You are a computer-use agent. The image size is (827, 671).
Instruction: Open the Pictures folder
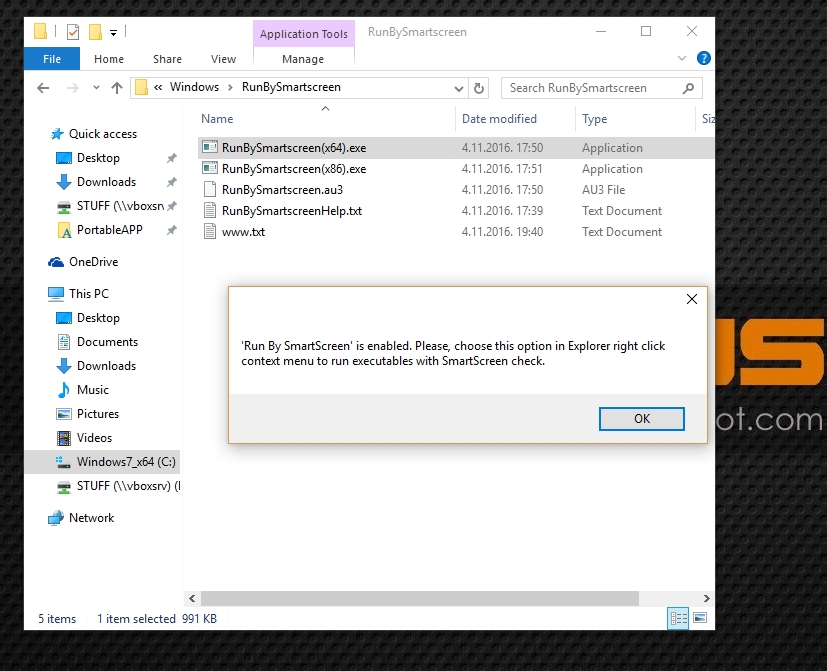click(x=98, y=414)
